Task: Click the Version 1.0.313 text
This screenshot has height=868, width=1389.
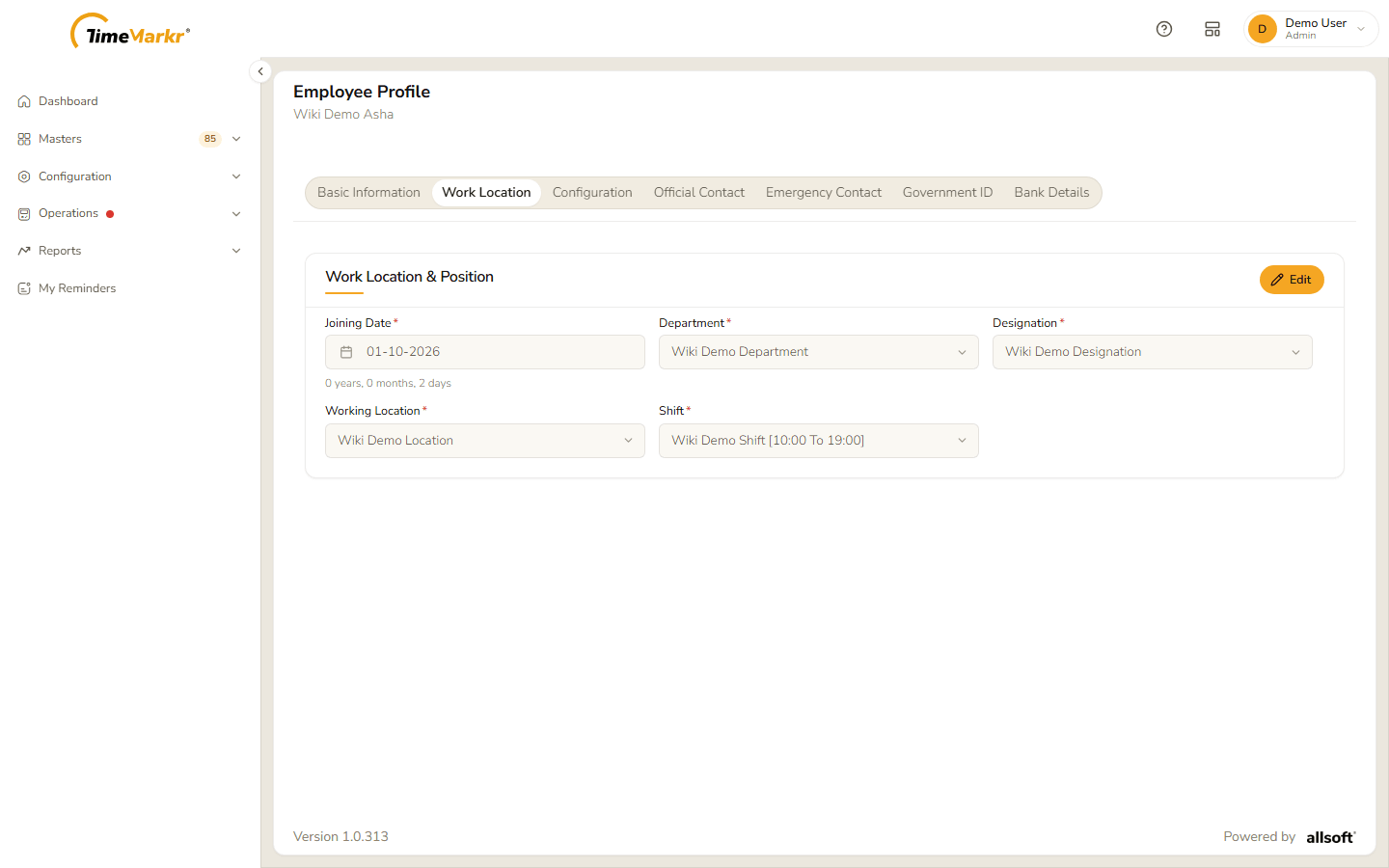Action: (340, 837)
